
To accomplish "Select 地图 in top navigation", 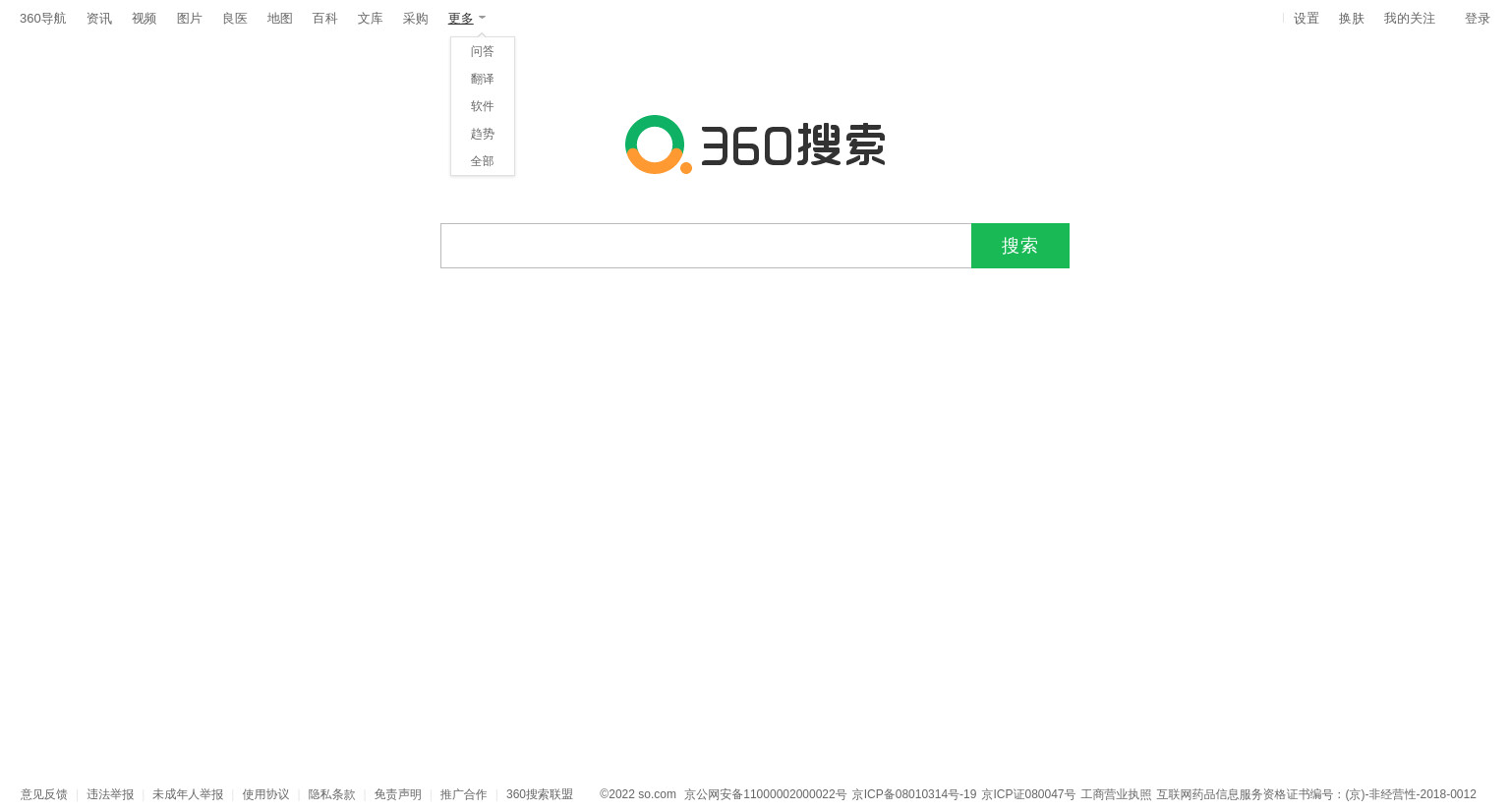I will 280,19.
